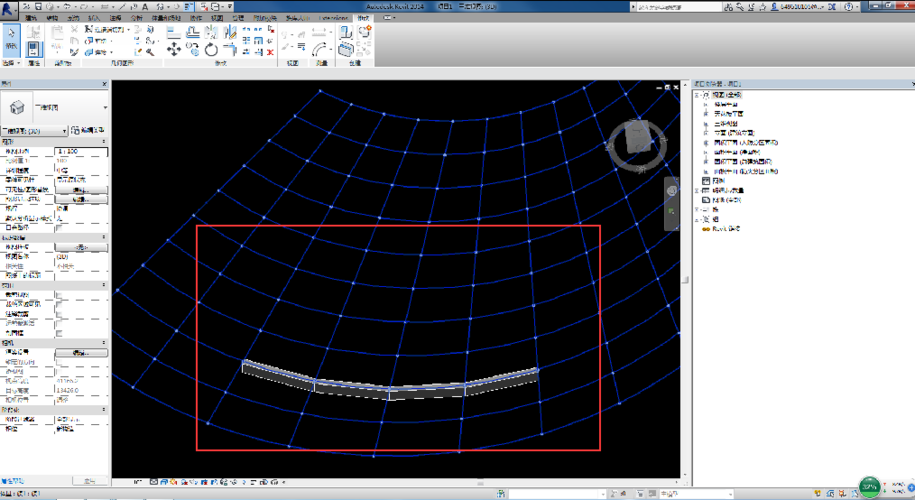
Task: Open the Extensions ribbon tab
Action: tap(334, 18)
